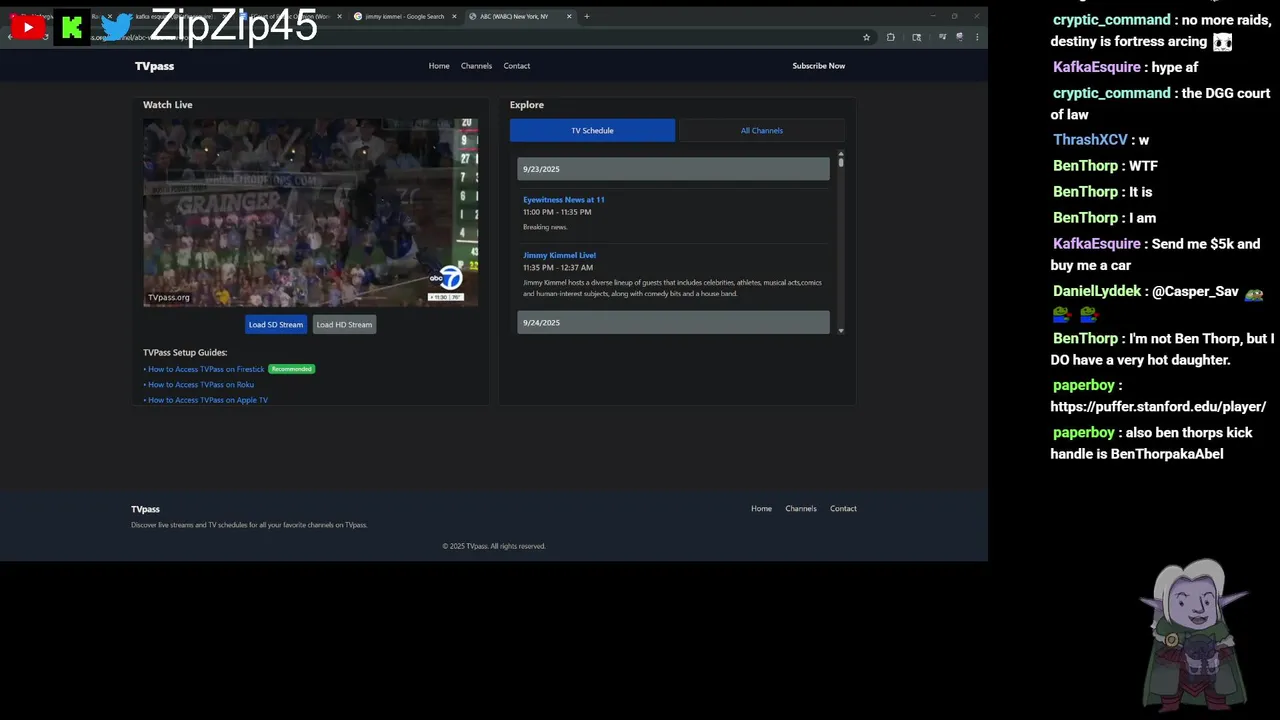Open Home in top navigation
This screenshot has width=1280, height=720.
click(x=439, y=66)
